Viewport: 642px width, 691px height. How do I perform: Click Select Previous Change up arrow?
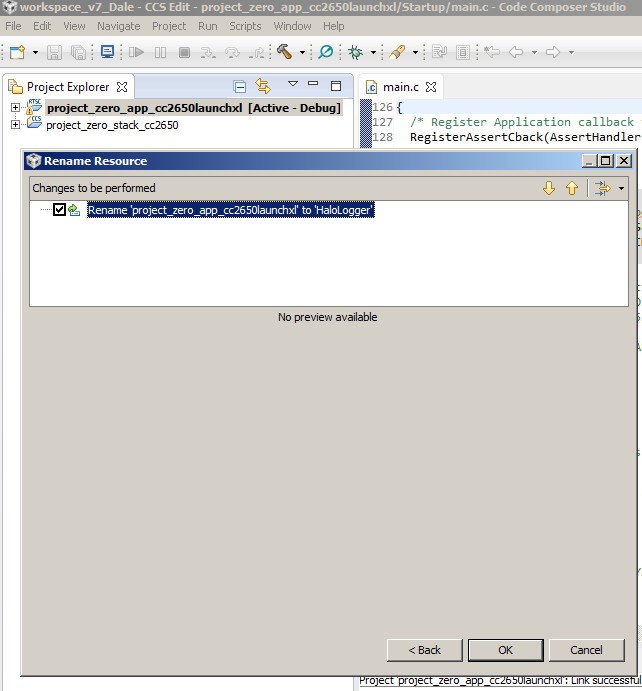[x=572, y=188]
